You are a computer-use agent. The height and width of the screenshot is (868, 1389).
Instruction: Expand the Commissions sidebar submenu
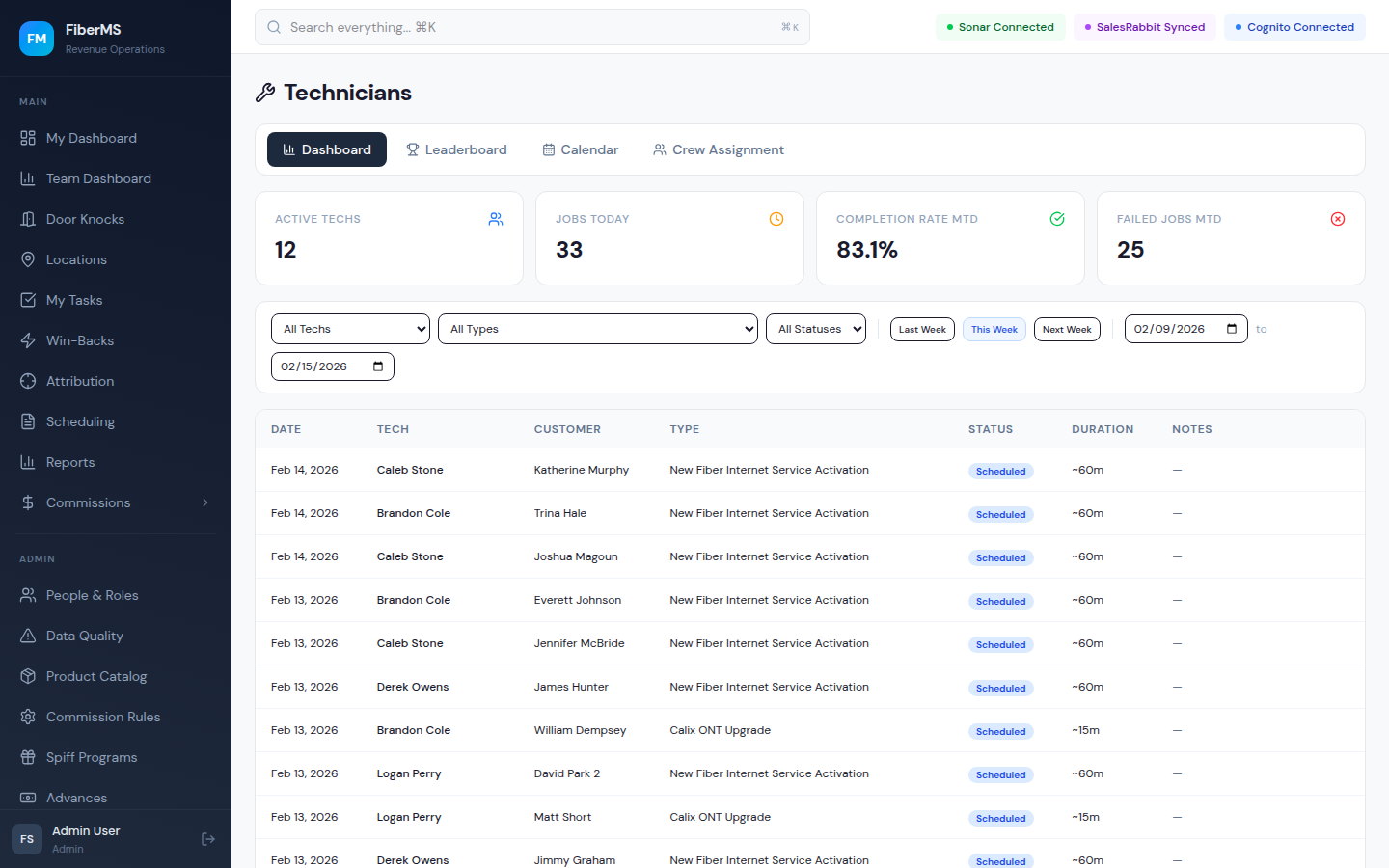click(204, 502)
